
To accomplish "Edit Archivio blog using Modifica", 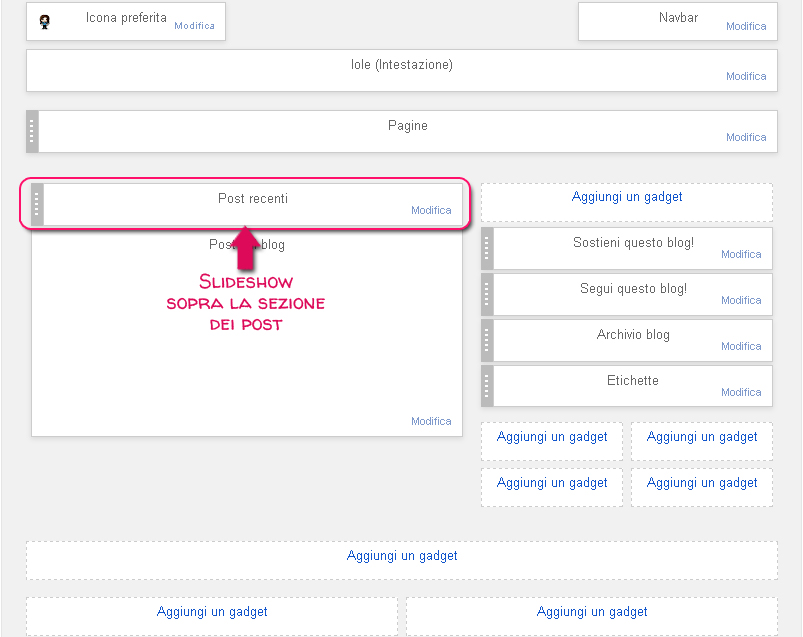I will [741, 346].
